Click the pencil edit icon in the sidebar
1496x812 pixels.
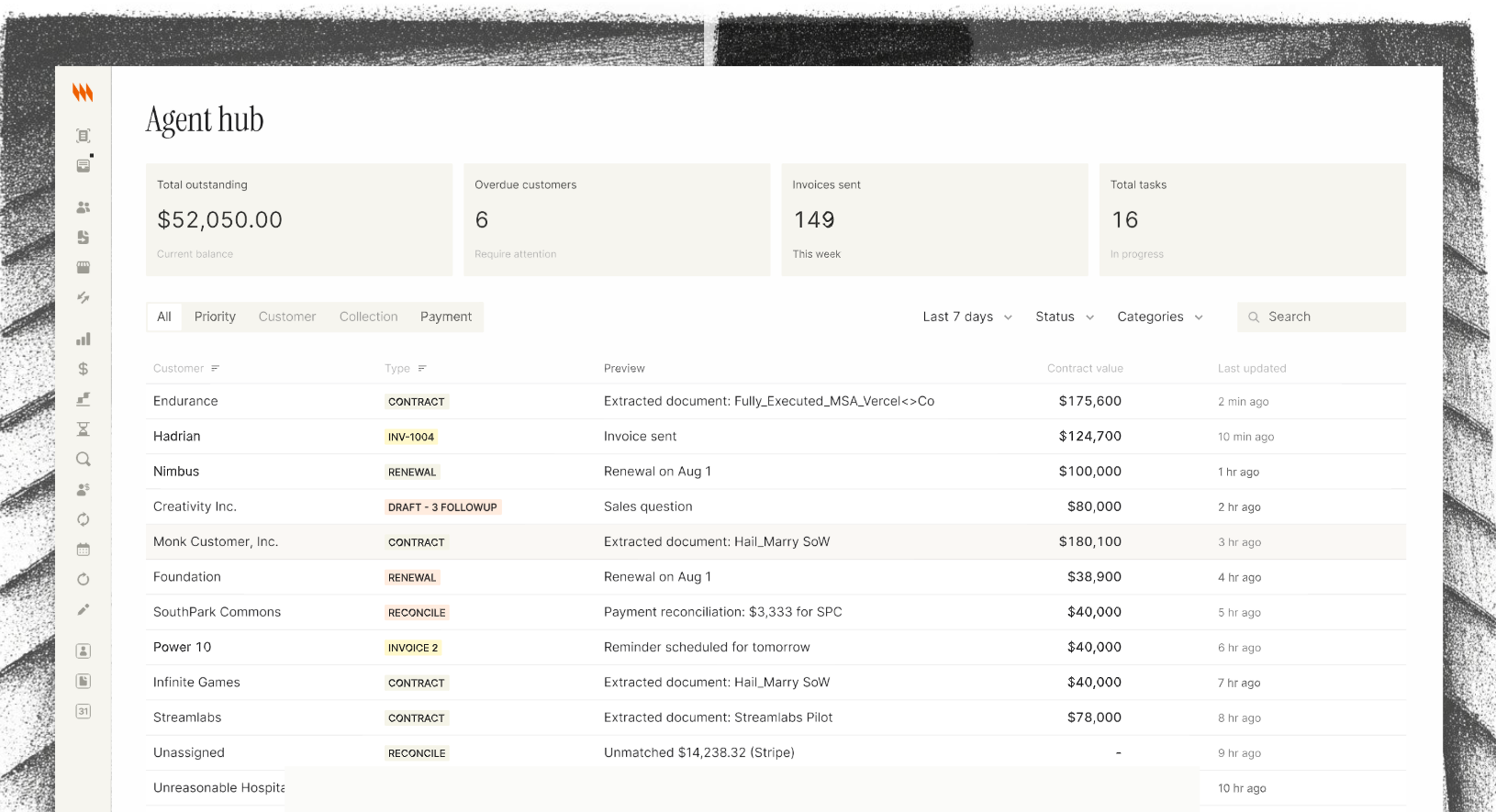[x=84, y=610]
